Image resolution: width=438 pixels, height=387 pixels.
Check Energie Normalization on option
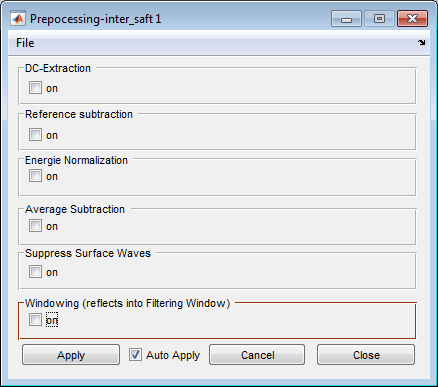[x=35, y=176]
